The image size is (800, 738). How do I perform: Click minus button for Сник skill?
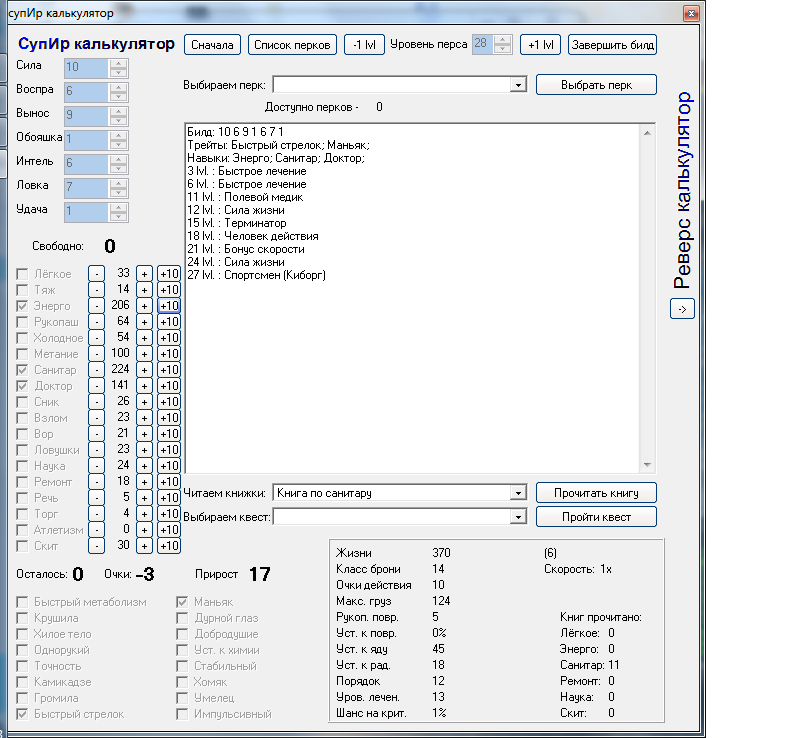tap(96, 402)
